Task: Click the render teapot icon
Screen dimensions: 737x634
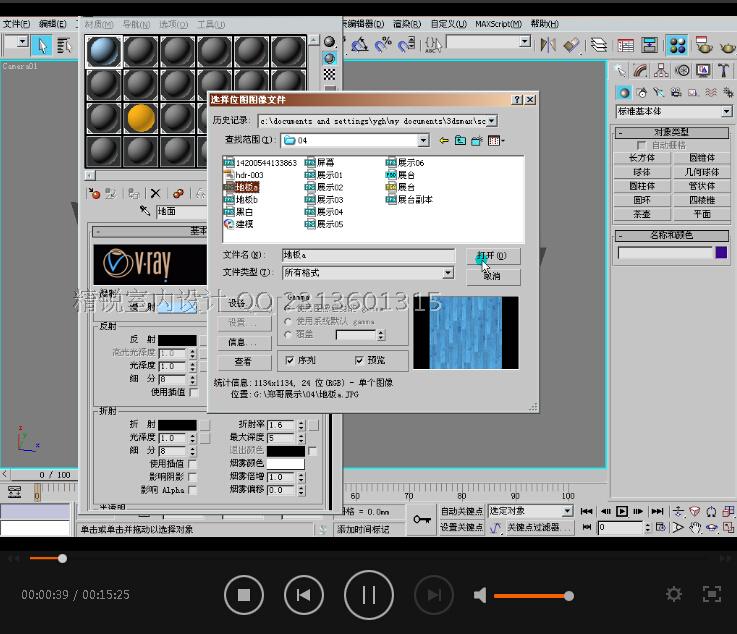Action: (727, 46)
